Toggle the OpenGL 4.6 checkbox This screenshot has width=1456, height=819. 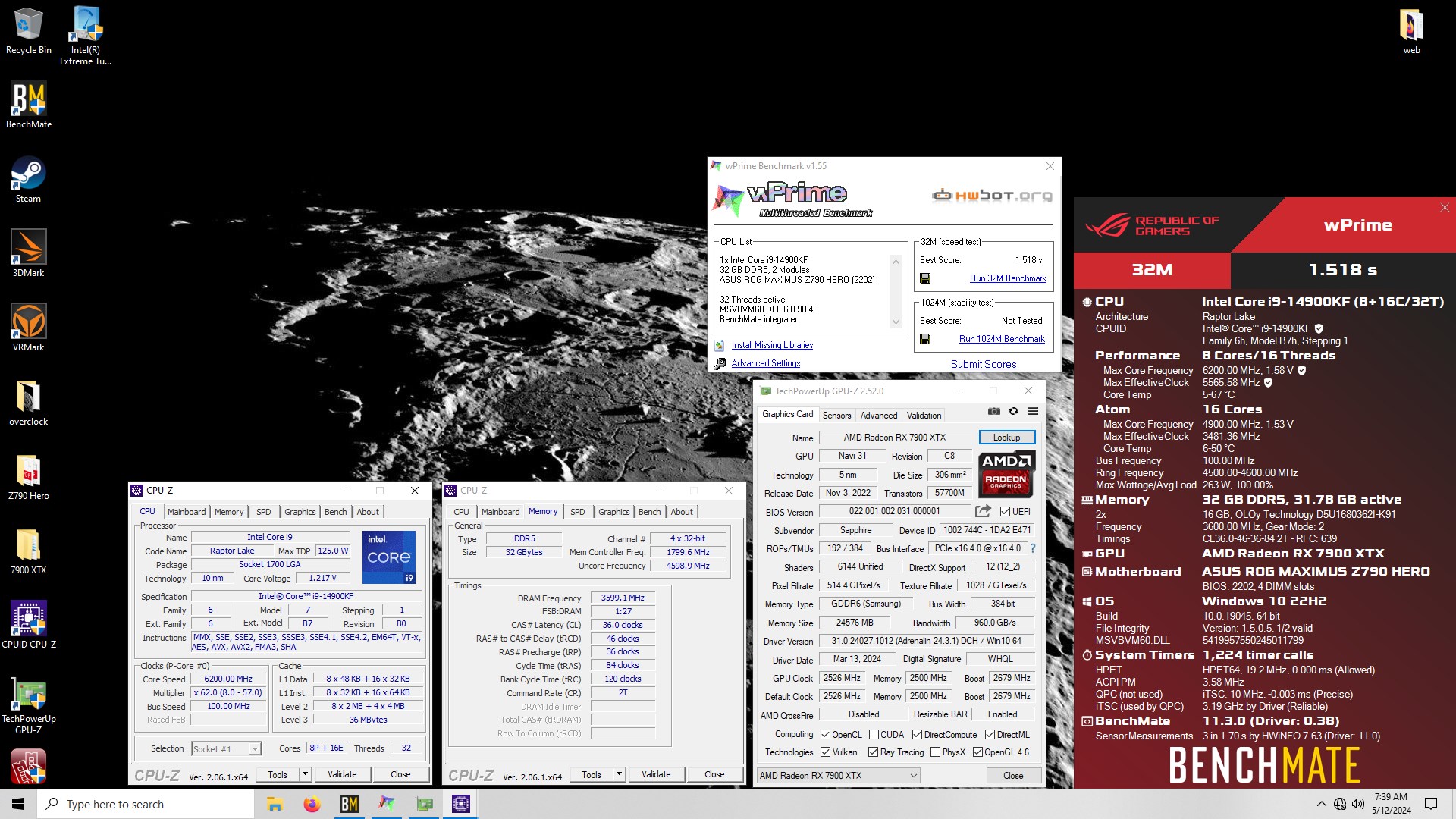click(x=977, y=752)
